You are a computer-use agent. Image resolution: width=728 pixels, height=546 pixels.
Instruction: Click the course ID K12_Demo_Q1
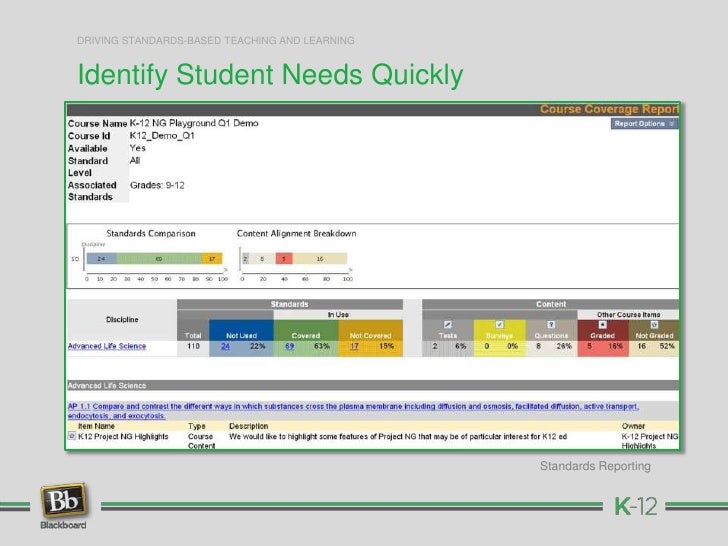(162, 136)
